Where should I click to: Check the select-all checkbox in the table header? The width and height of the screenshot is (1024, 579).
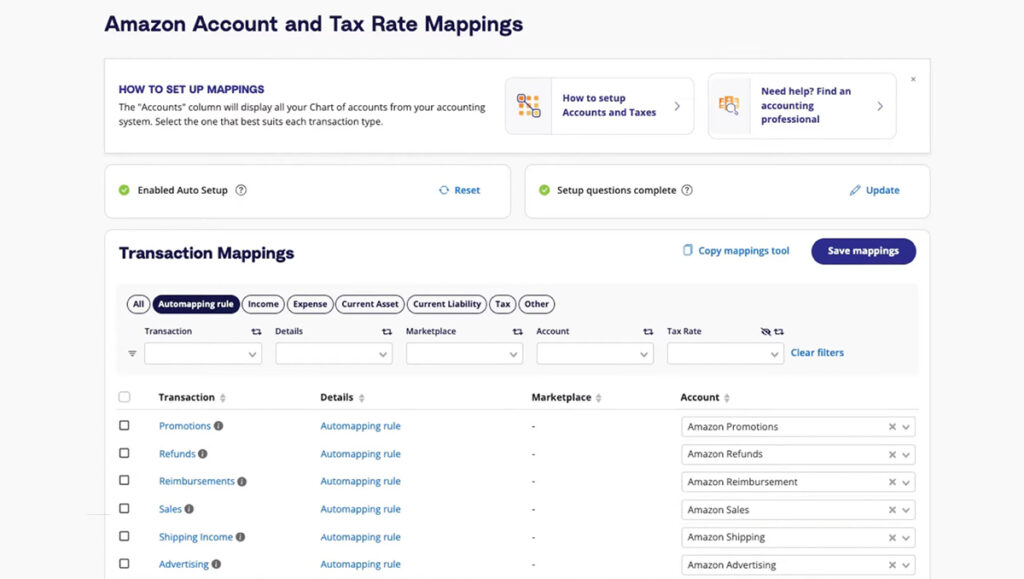point(124,396)
